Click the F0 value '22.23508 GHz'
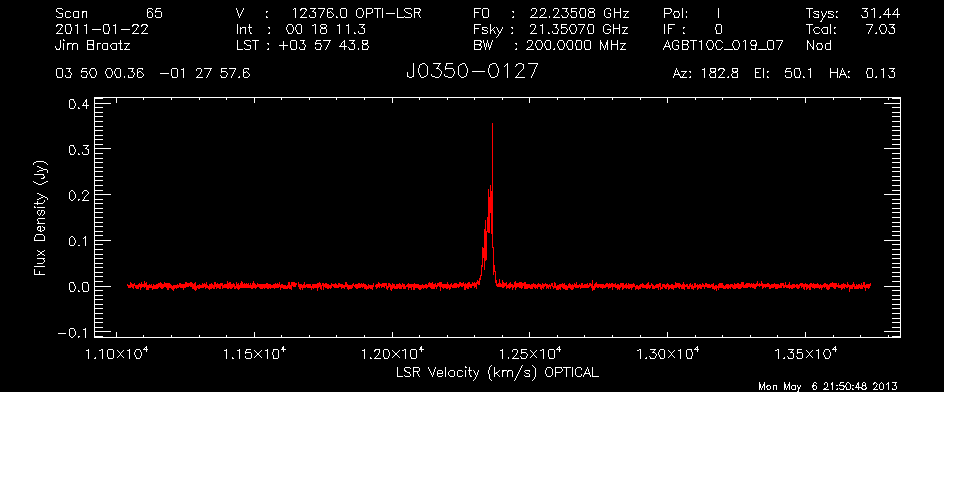This screenshot has height=490, width=962. [x=580, y=13]
